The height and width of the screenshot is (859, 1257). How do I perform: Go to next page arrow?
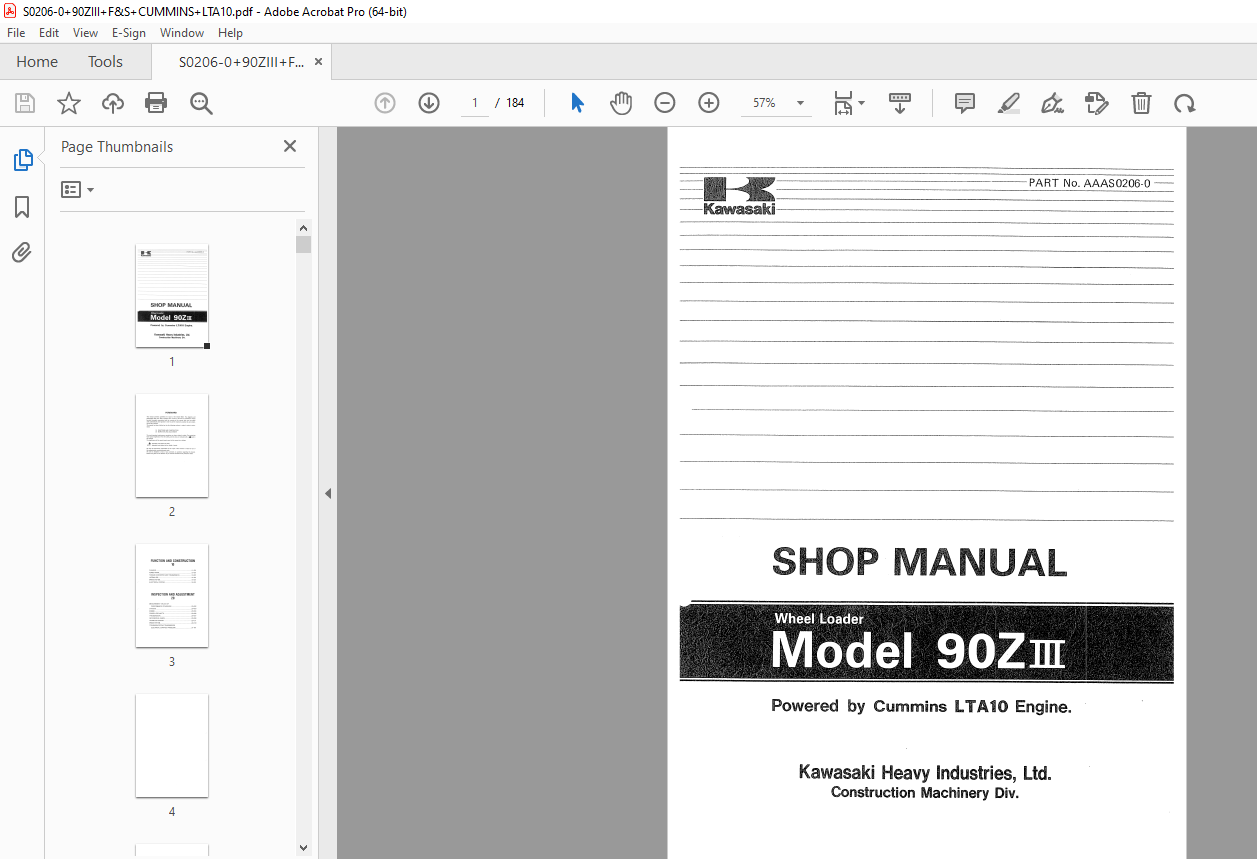click(429, 103)
